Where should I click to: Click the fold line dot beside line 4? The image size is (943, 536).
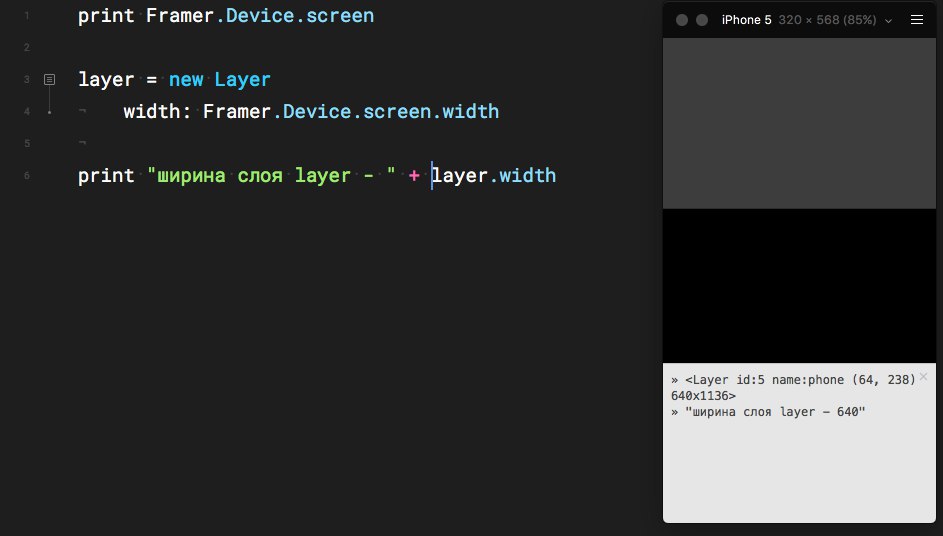click(x=49, y=112)
